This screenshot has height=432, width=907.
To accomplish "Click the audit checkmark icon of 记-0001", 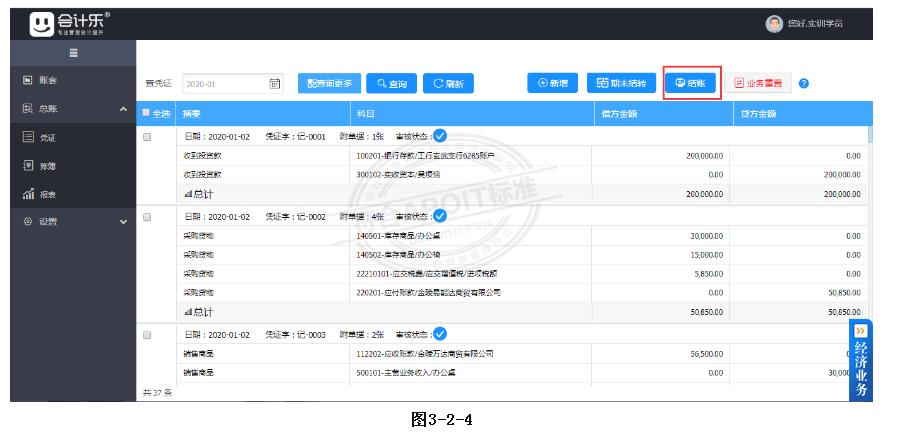I will click(x=440, y=136).
